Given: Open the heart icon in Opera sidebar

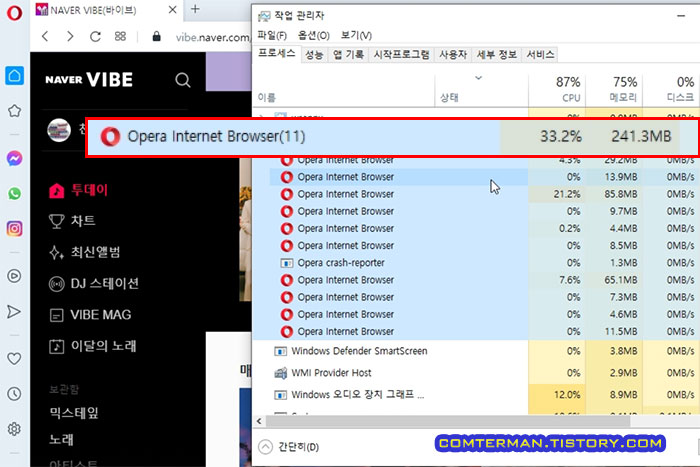Looking at the screenshot, I should coord(14,358).
